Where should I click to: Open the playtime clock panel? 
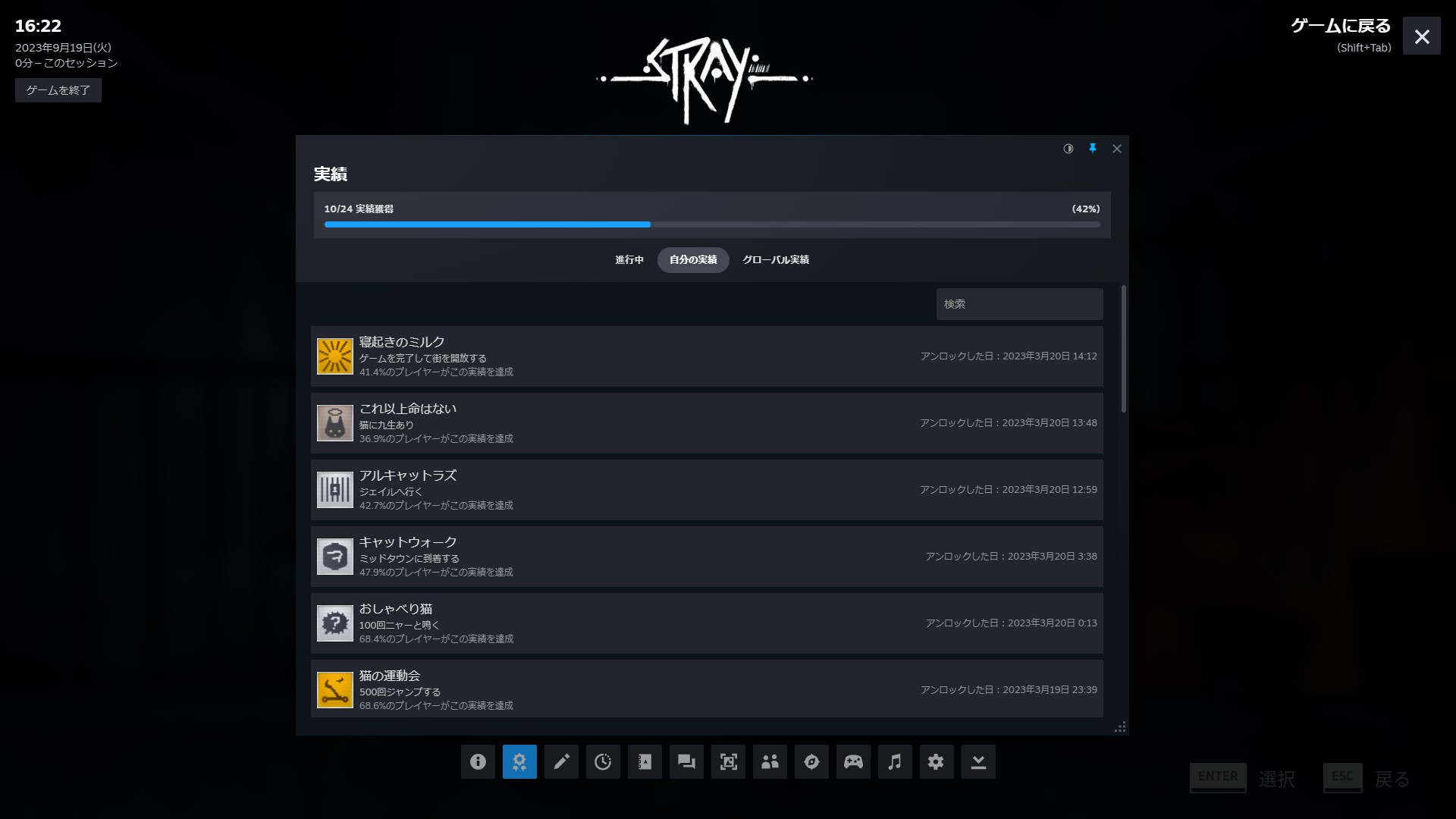603,761
